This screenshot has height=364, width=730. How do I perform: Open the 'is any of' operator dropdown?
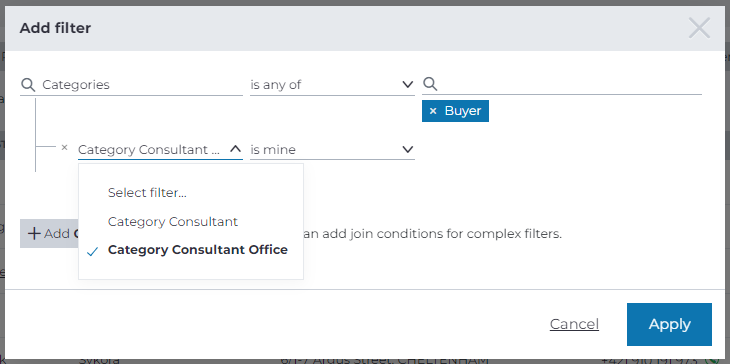click(332, 85)
